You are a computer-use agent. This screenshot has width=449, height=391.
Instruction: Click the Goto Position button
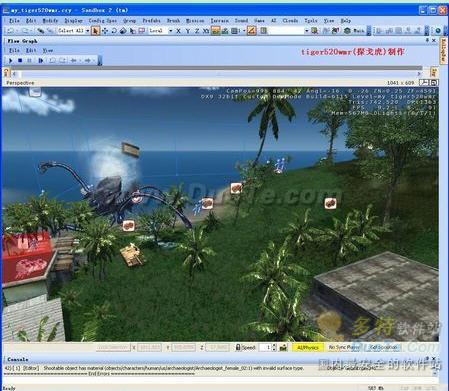[x=383, y=347]
